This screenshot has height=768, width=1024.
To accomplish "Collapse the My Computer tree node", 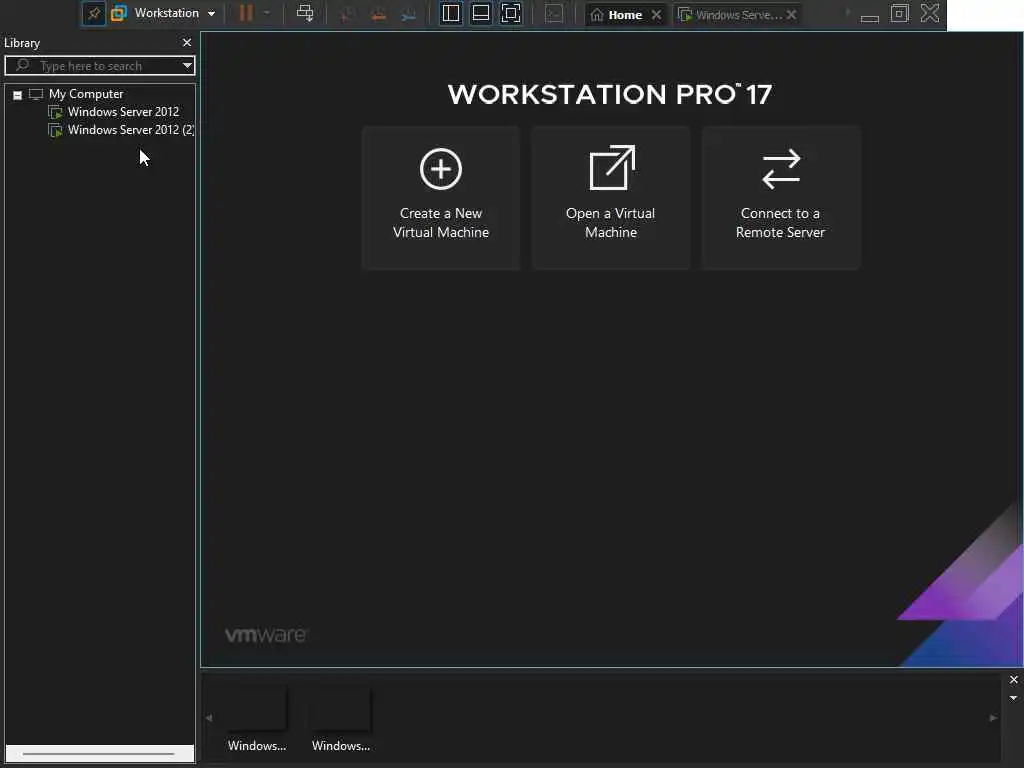I will pos(18,95).
